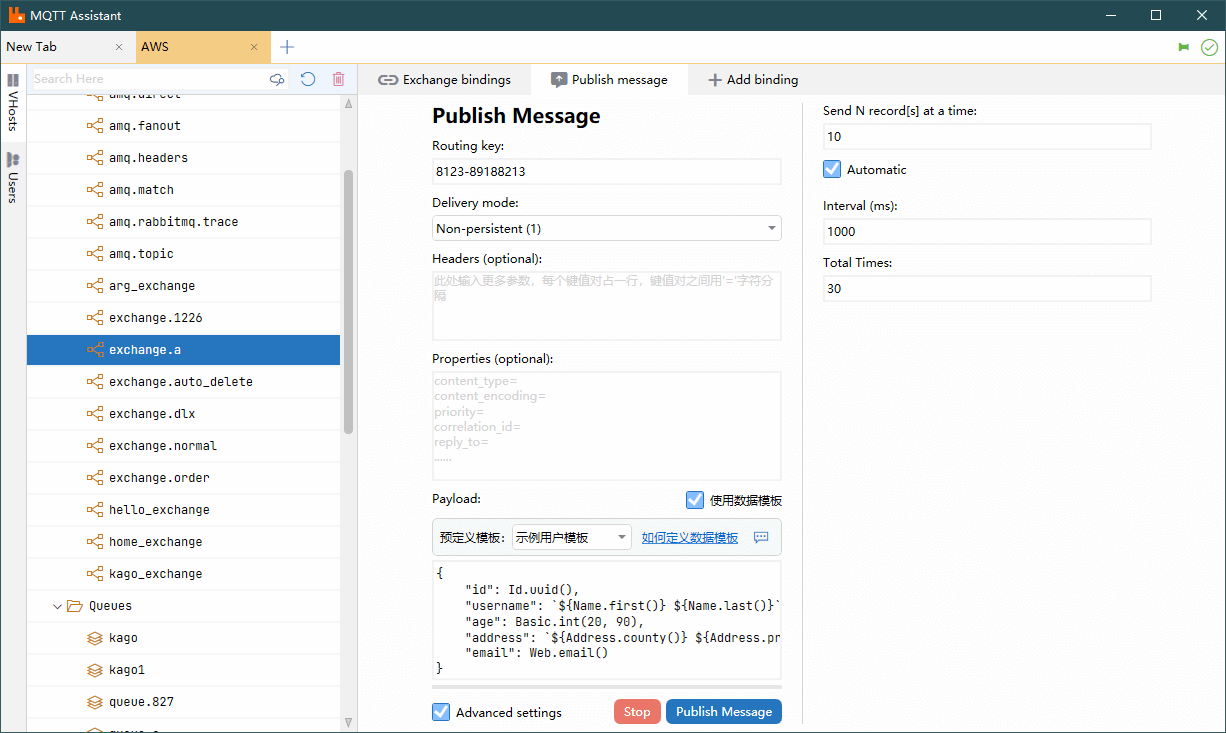The width and height of the screenshot is (1226, 733).
Task: Open the 如何定义数据模板 help link
Action: [x=689, y=537]
